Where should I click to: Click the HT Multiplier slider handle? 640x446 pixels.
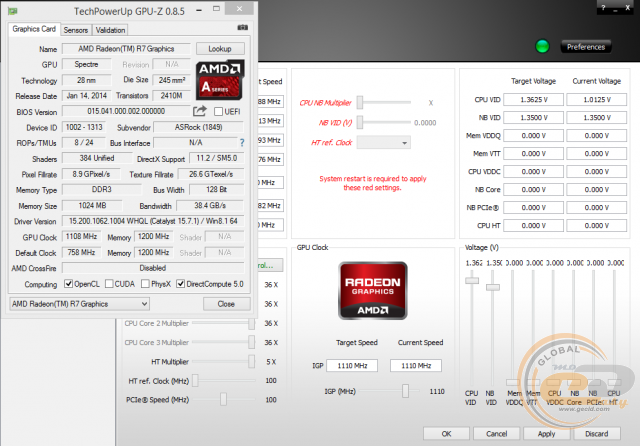pyautogui.click(x=251, y=361)
